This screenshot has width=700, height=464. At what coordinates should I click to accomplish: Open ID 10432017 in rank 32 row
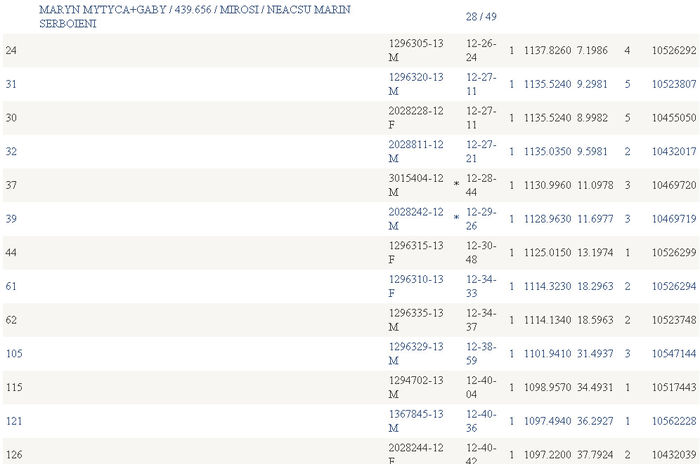tap(674, 152)
